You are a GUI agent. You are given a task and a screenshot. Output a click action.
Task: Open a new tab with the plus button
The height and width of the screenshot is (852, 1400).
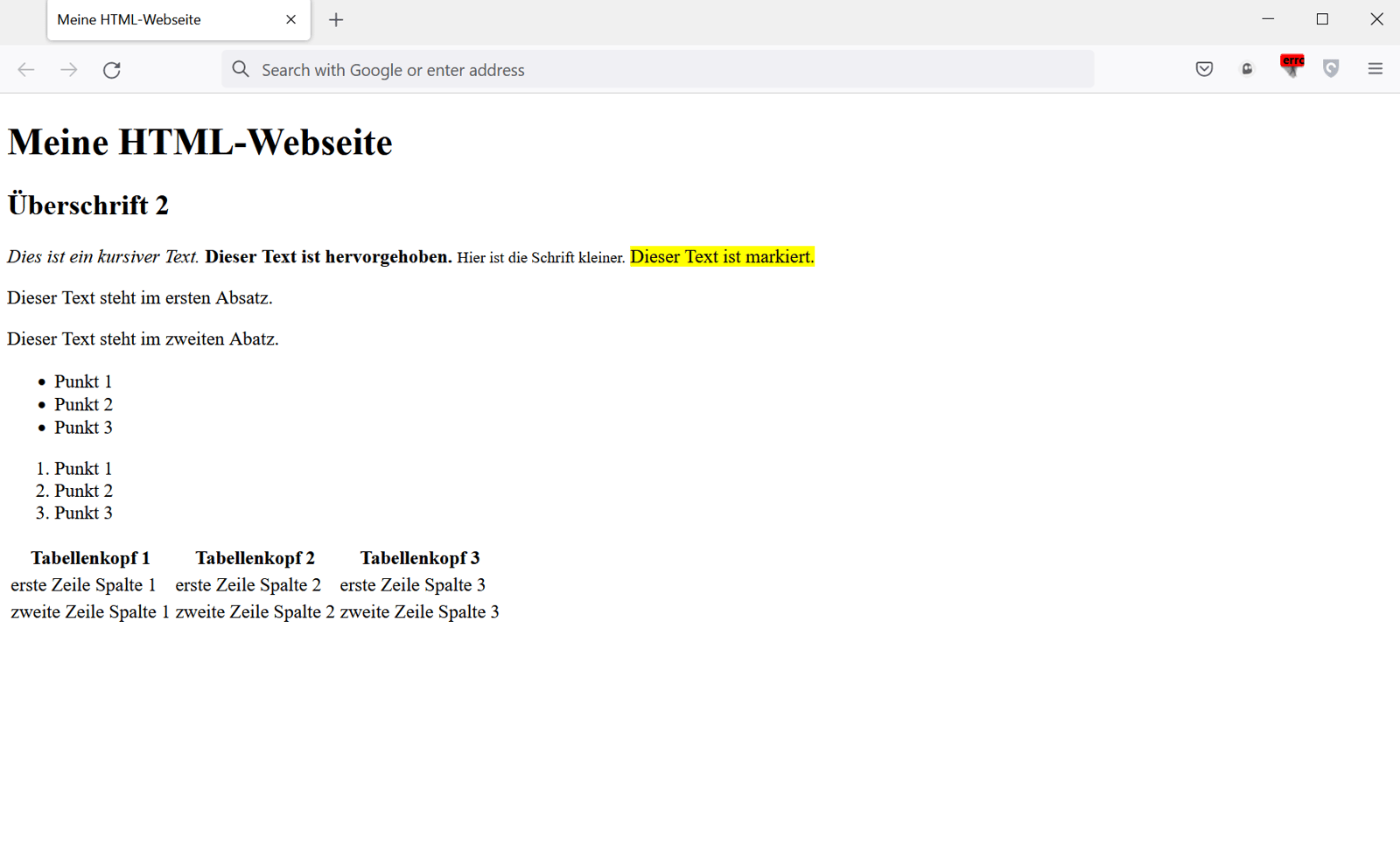click(336, 19)
